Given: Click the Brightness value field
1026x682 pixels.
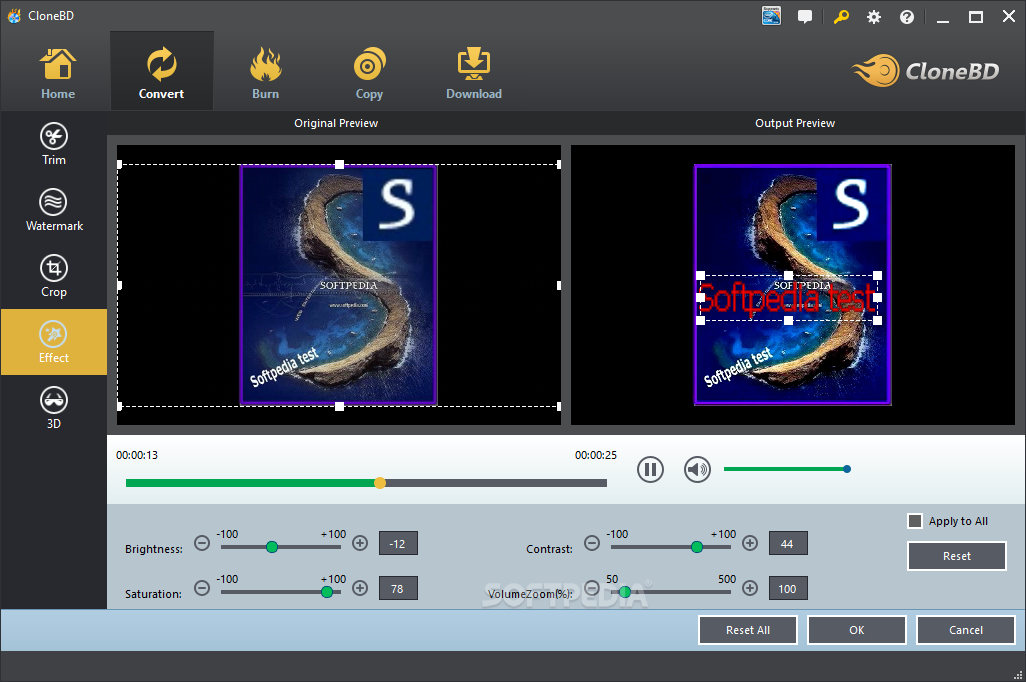Looking at the screenshot, I should coord(398,543).
